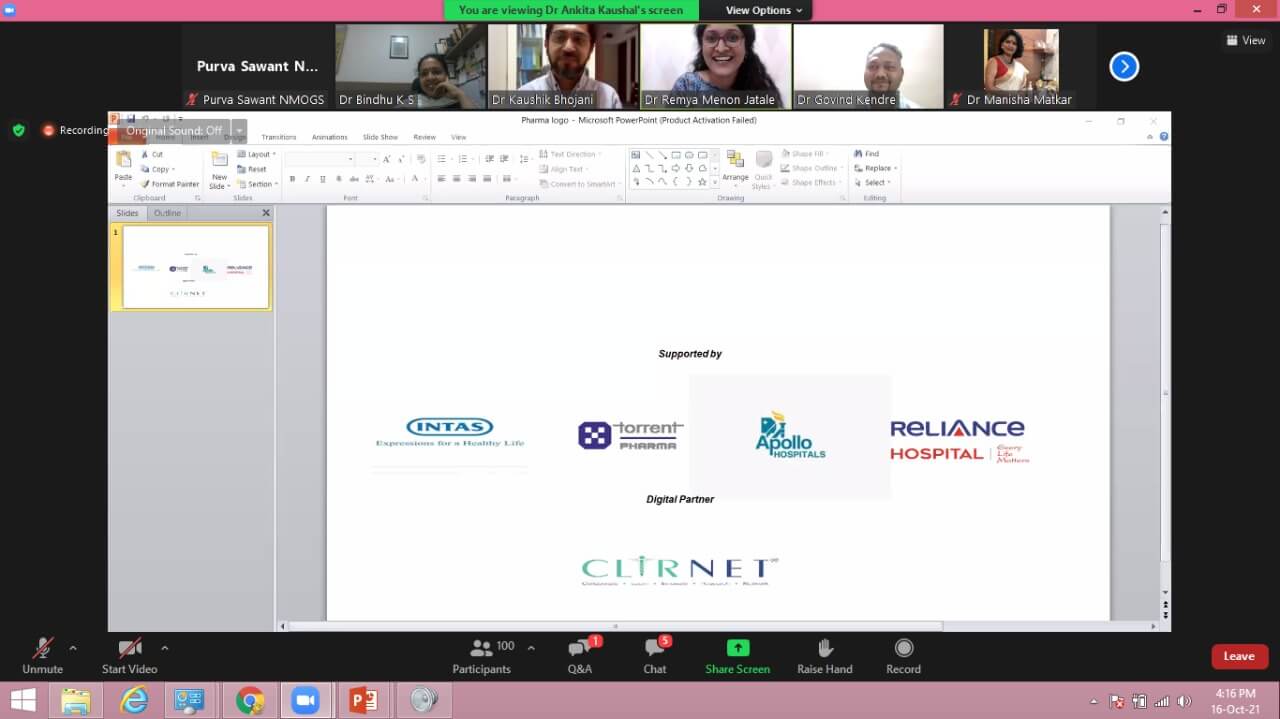Expand audio options arrow beside Unmute
The width and height of the screenshot is (1280, 719).
pos(73,648)
